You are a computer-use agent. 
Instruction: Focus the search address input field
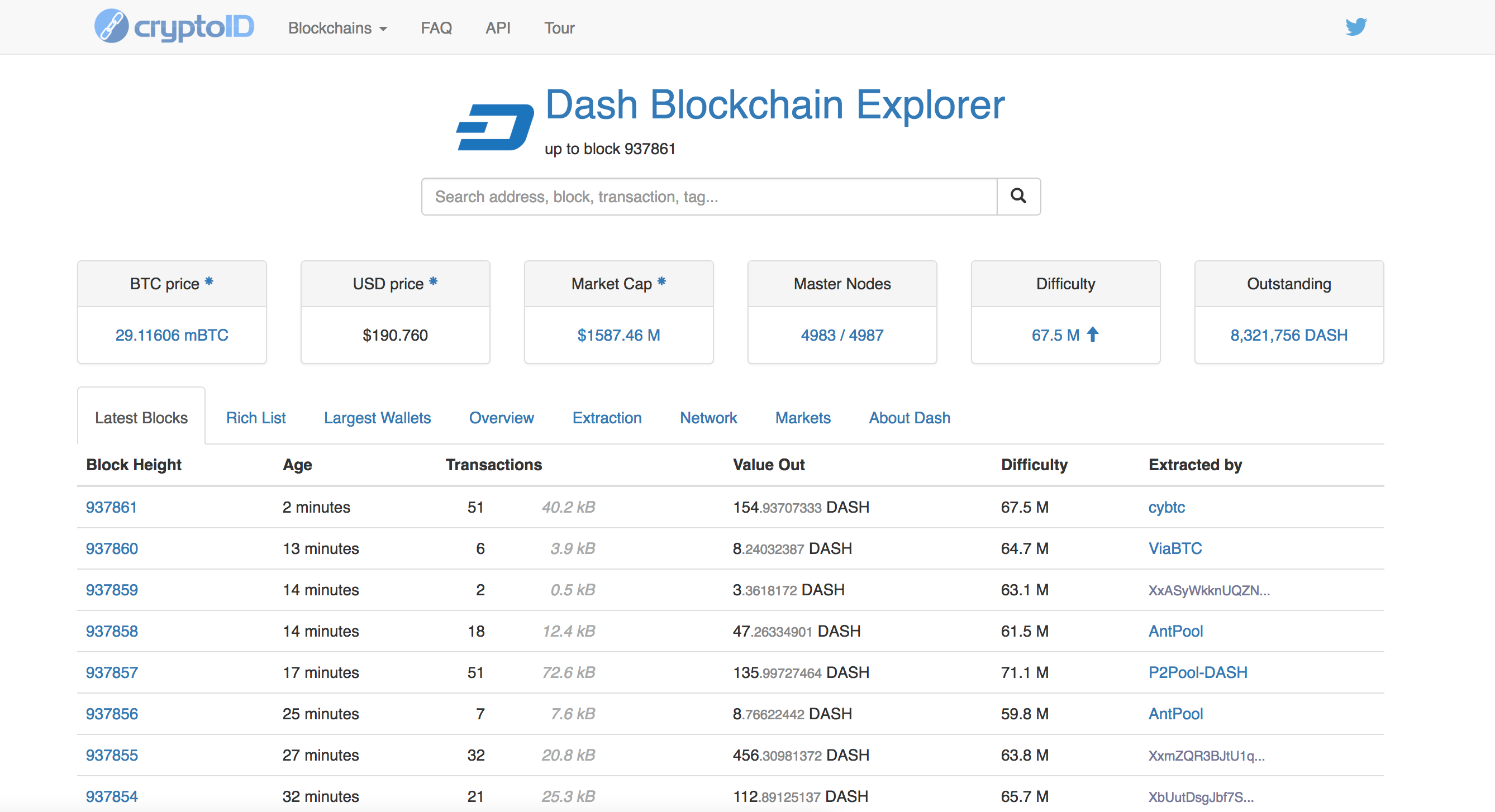click(x=709, y=197)
